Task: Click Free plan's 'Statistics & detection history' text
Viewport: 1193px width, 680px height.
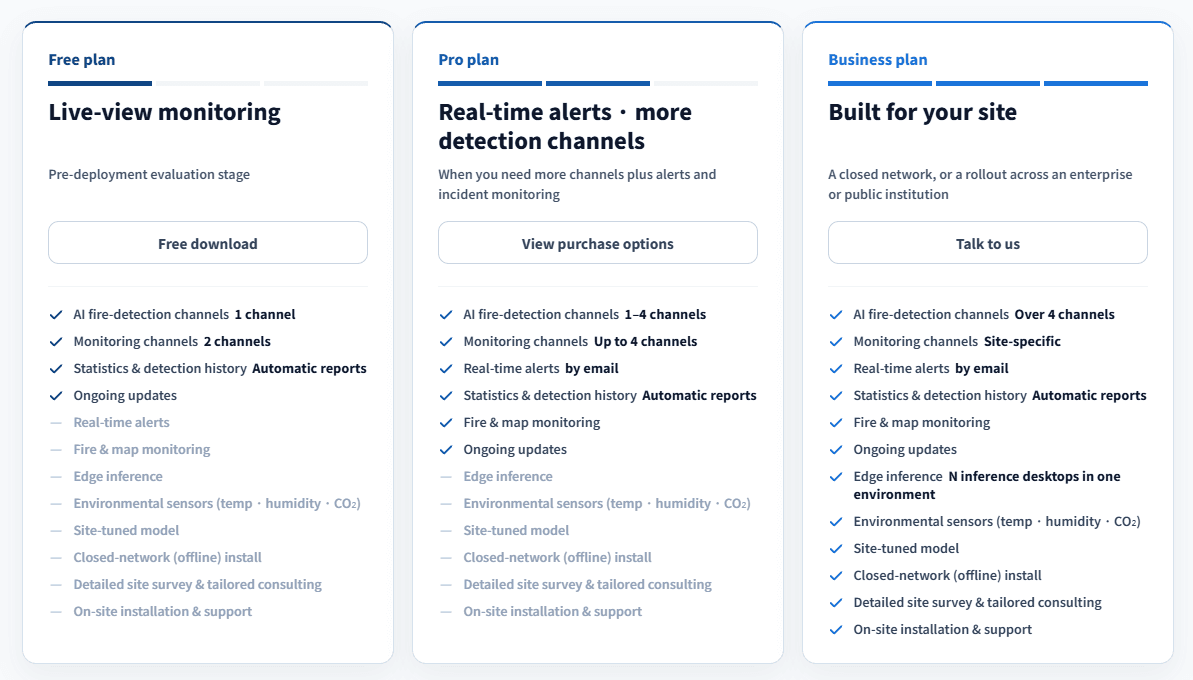Action: 161,369
